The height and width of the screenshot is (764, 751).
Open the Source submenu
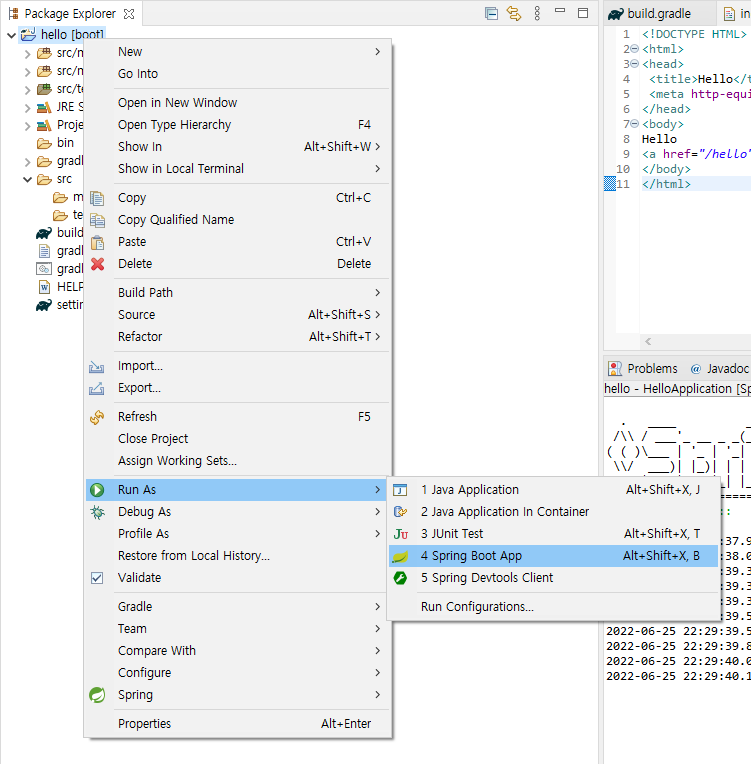pos(238,315)
